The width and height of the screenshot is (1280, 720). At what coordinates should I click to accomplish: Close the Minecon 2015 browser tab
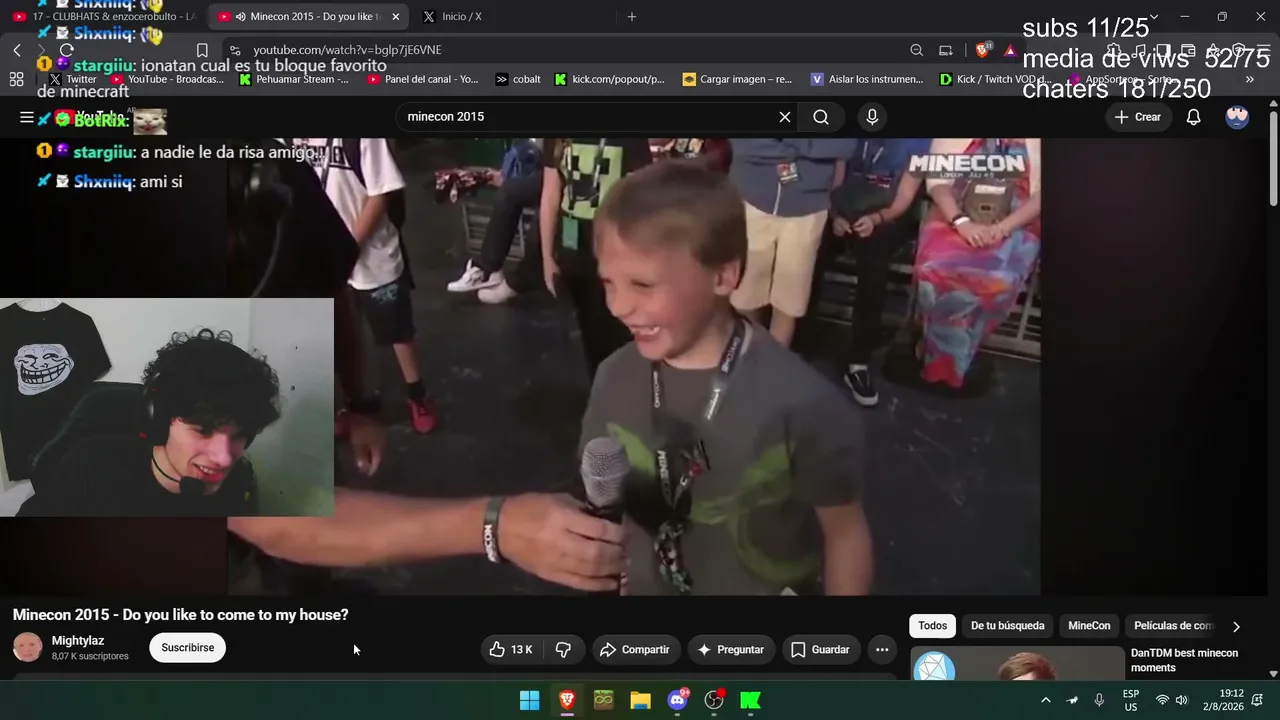tap(395, 17)
